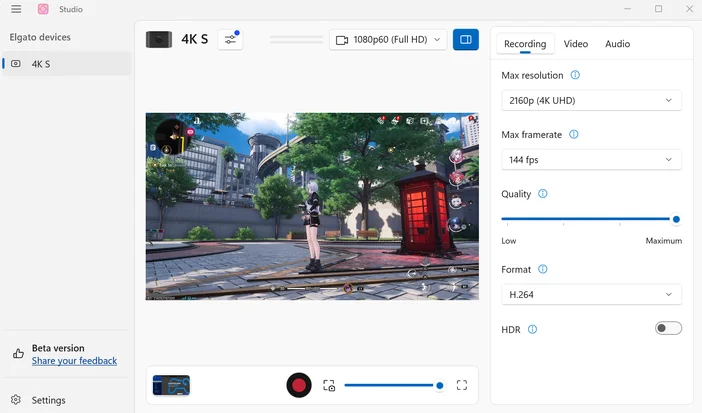This screenshot has height=413, width=702.
Task: Open the 144 fps framerate dropdown
Action: click(591, 159)
